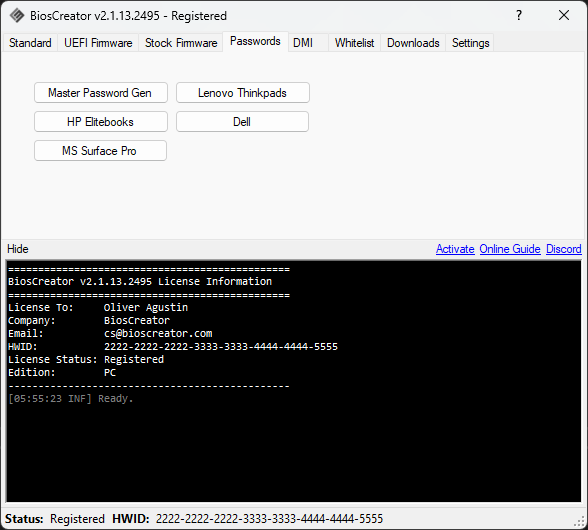The width and height of the screenshot is (588, 530).
Task: Open the MS Surface Pro option
Action: coord(100,150)
